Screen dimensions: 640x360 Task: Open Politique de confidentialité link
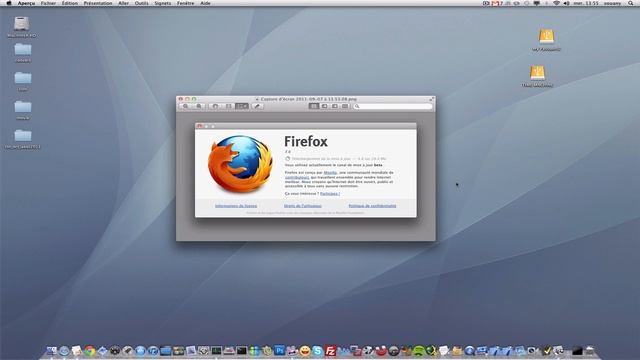(372, 206)
